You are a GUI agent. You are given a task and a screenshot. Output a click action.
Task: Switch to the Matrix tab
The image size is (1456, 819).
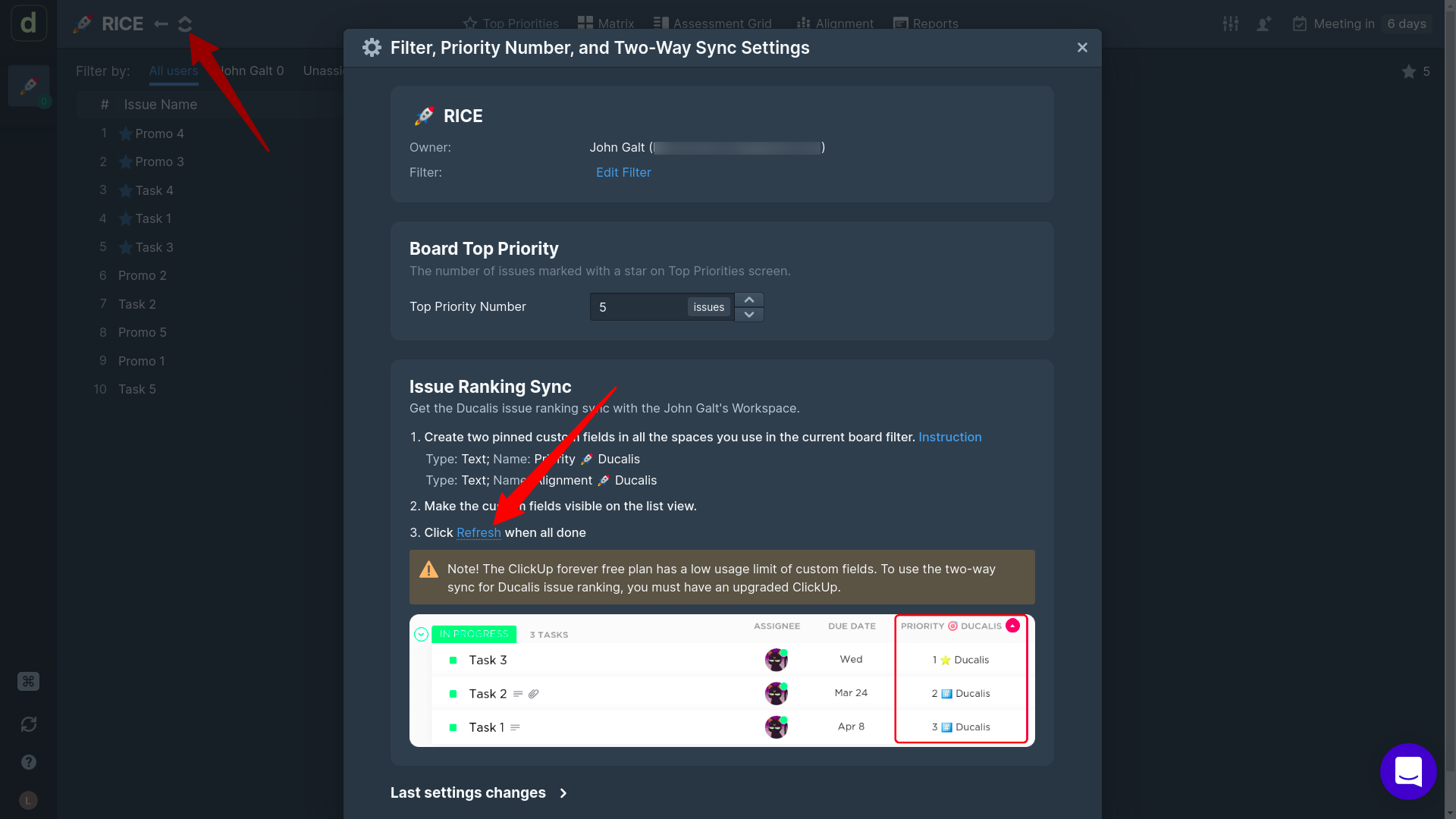pyautogui.click(x=606, y=24)
